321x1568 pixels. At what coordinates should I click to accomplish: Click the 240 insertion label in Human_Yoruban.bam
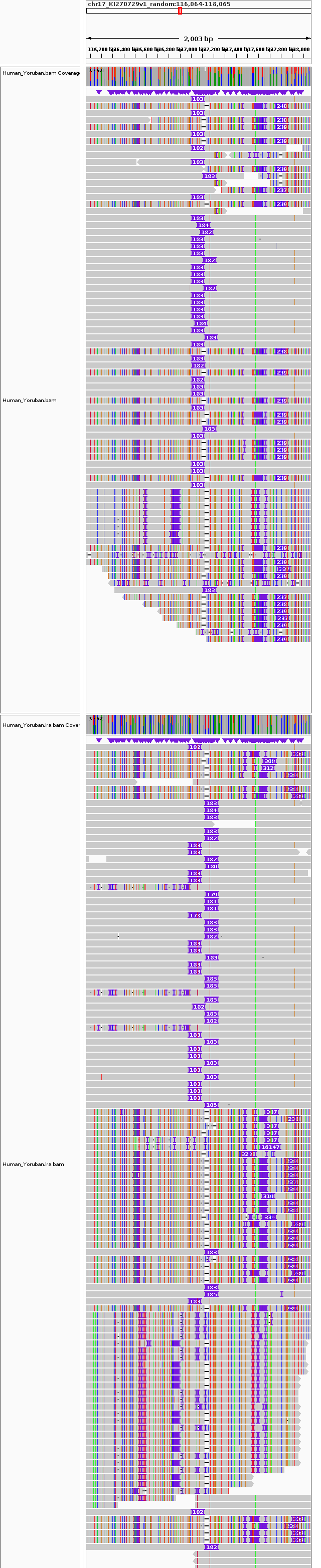[x=281, y=106]
